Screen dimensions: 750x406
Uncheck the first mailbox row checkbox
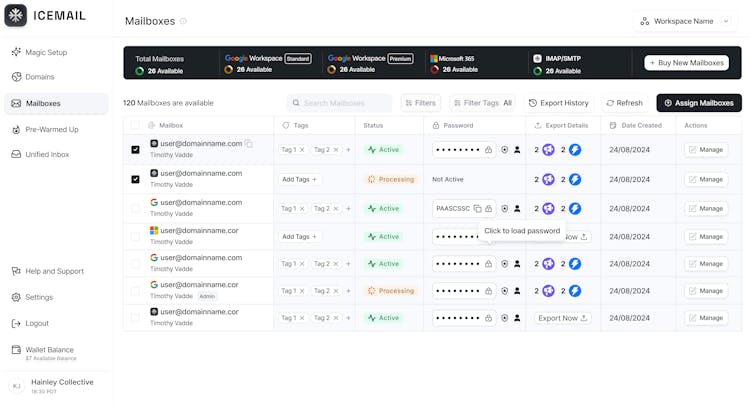[x=135, y=150]
